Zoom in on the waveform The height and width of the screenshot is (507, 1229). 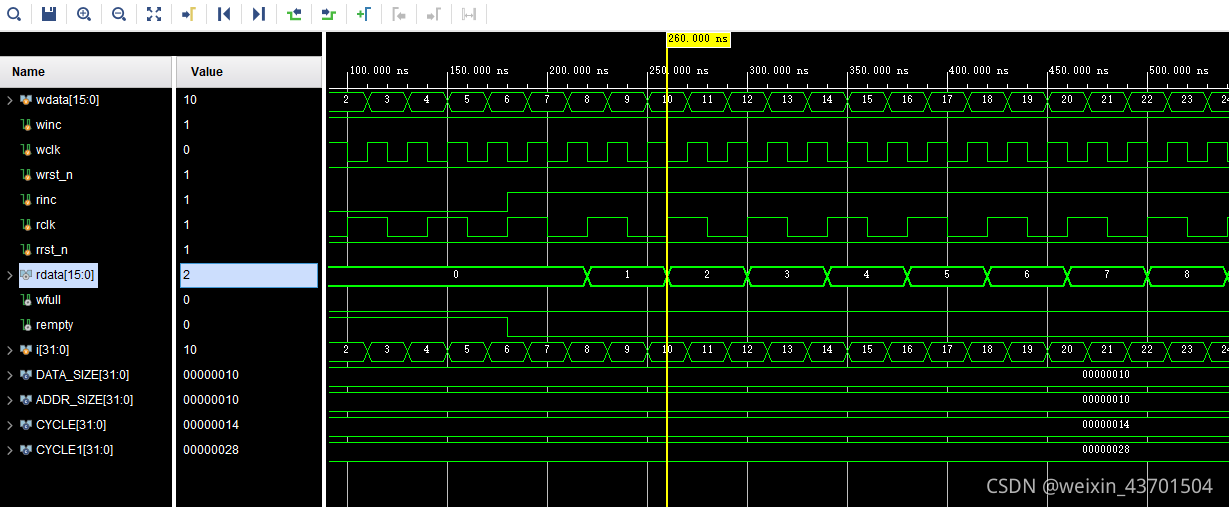tap(84, 14)
